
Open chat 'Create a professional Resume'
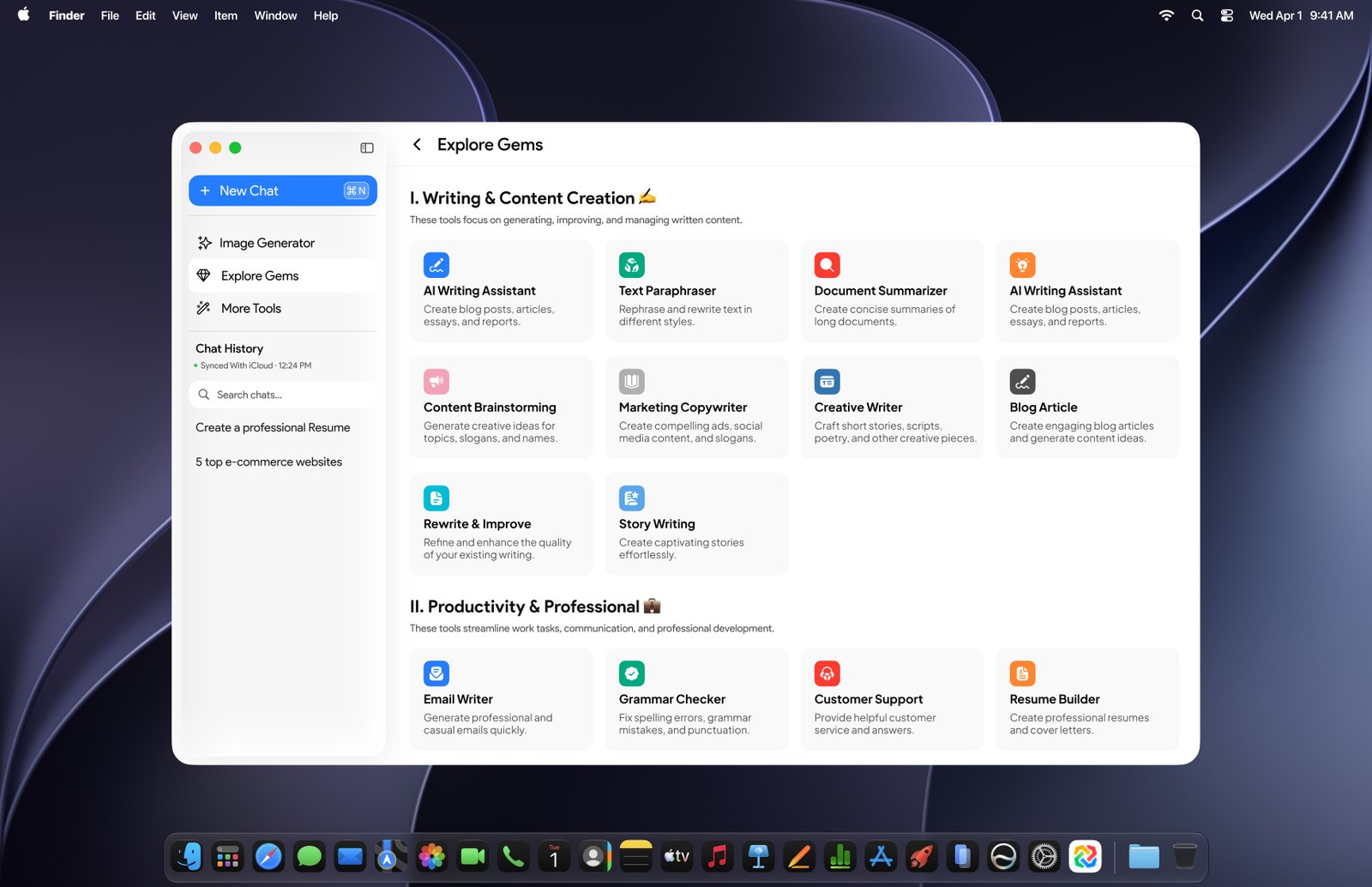pyautogui.click(x=273, y=427)
